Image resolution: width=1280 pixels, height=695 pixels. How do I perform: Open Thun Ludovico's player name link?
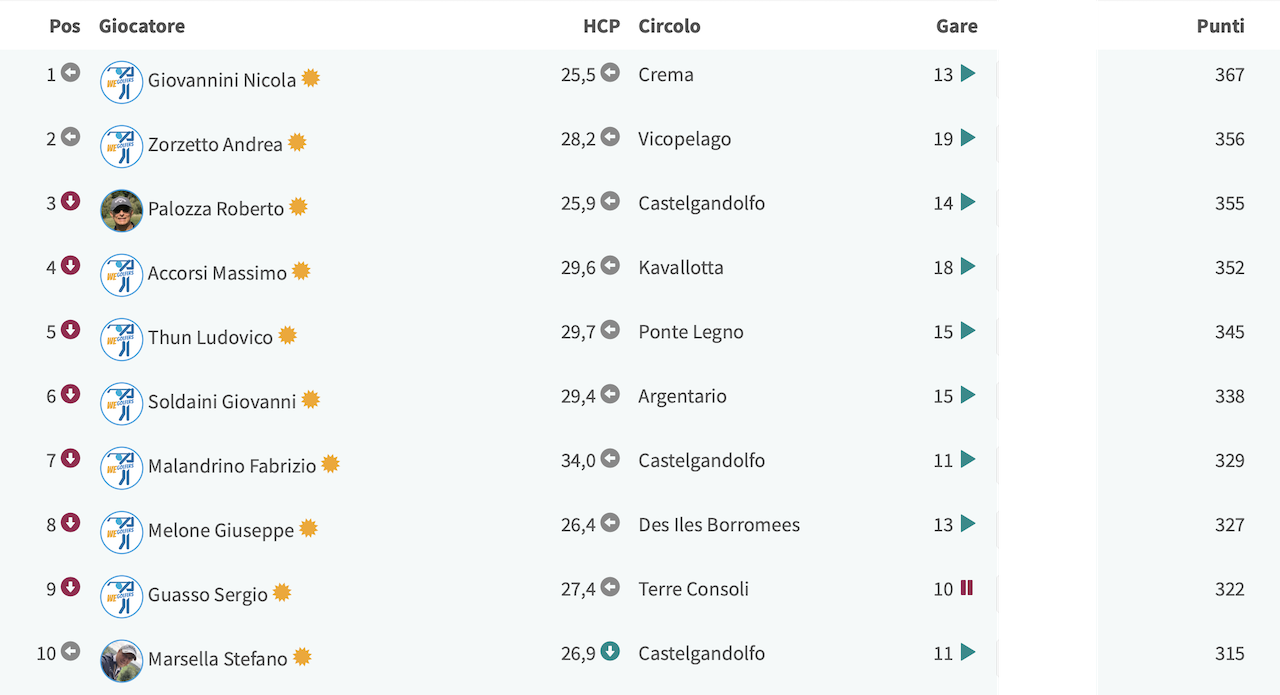(210, 337)
